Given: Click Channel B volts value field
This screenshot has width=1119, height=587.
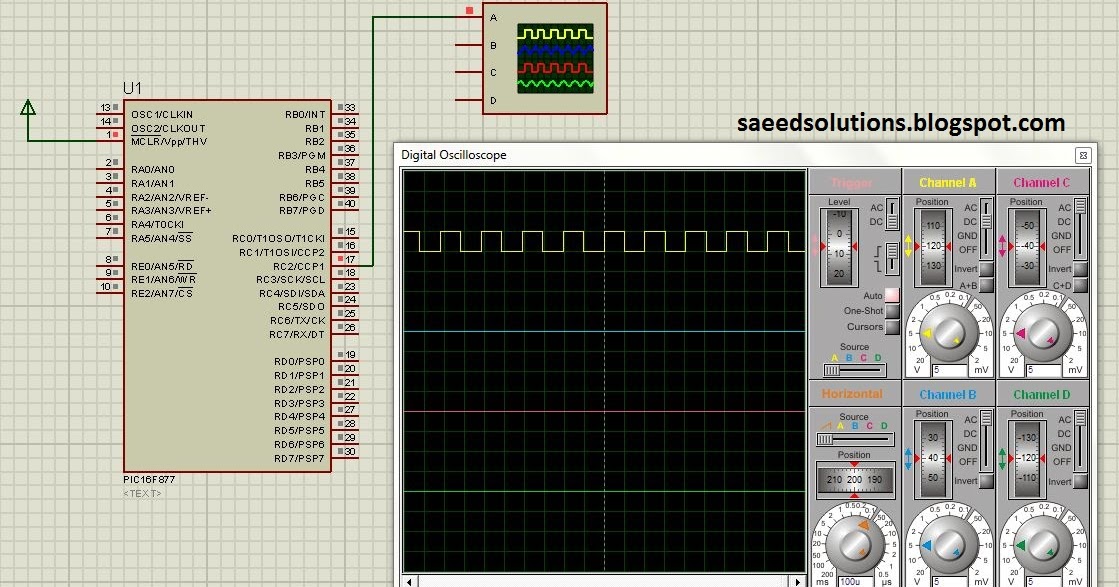Looking at the screenshot, I should click(x=949, y=581).
